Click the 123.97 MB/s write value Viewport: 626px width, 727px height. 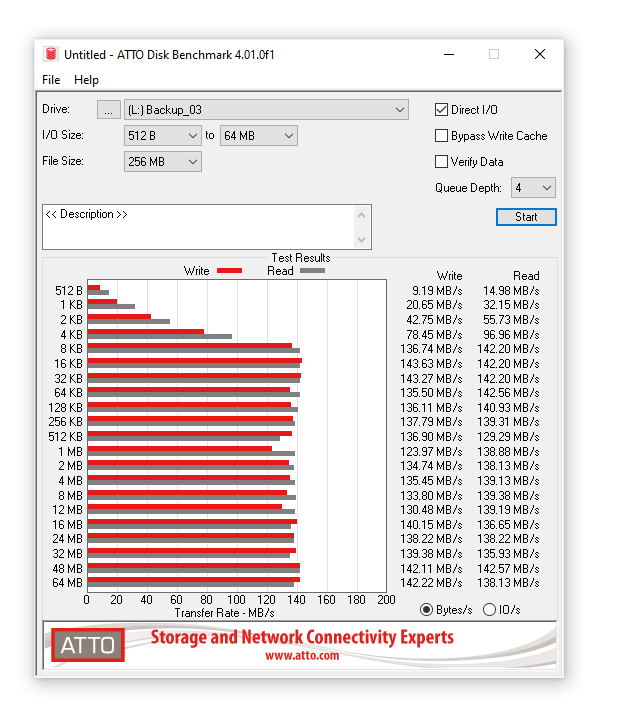(x=431, y=452)
